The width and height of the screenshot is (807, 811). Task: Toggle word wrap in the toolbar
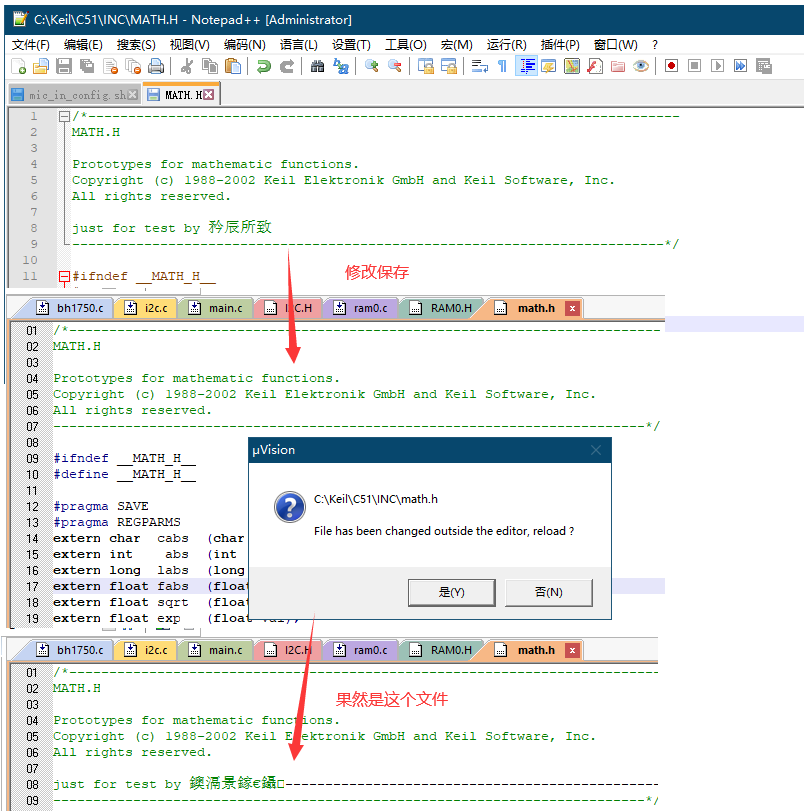point(479,66)
